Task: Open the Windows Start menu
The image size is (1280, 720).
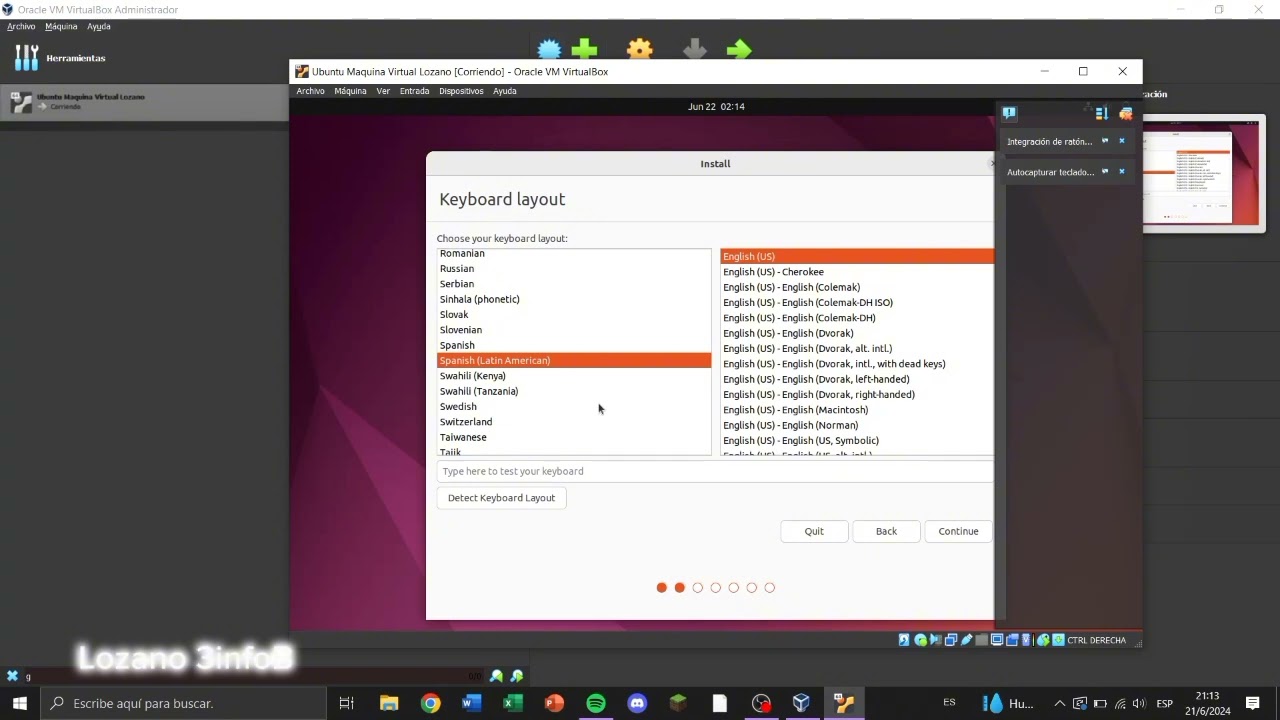Action: [20, 703]
